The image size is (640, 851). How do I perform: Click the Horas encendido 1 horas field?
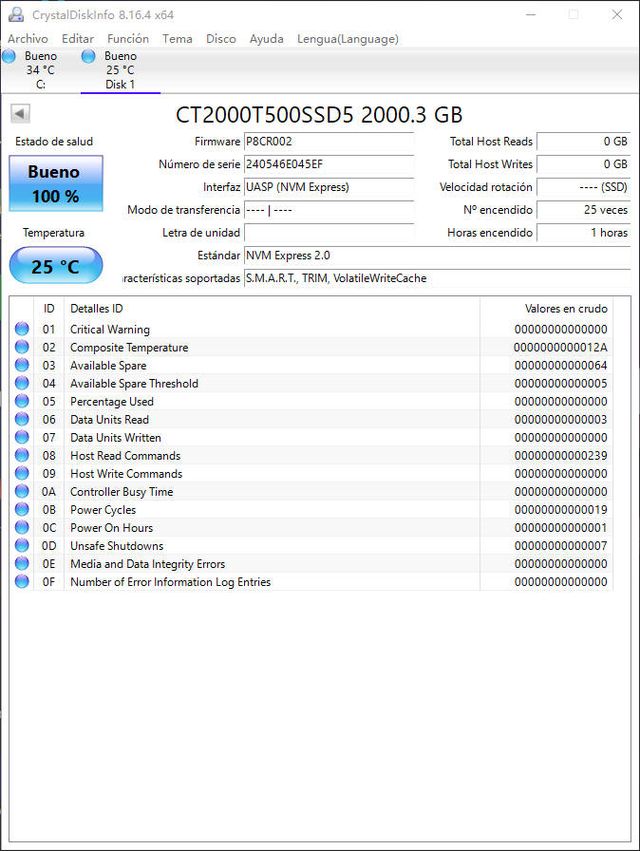(x=584, y=233)
